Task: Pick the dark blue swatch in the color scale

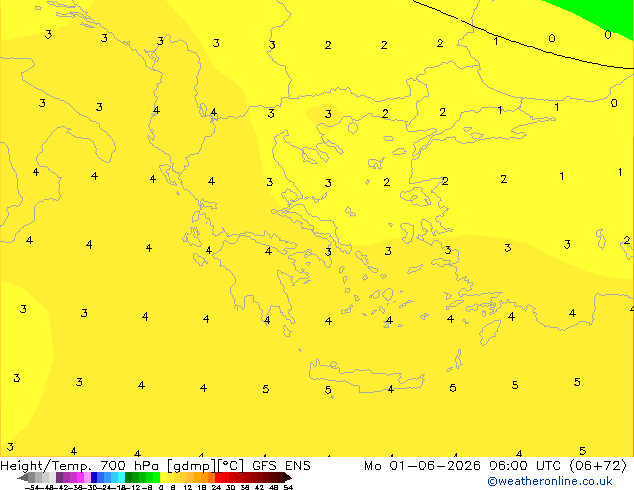Action: click(94, 477)
